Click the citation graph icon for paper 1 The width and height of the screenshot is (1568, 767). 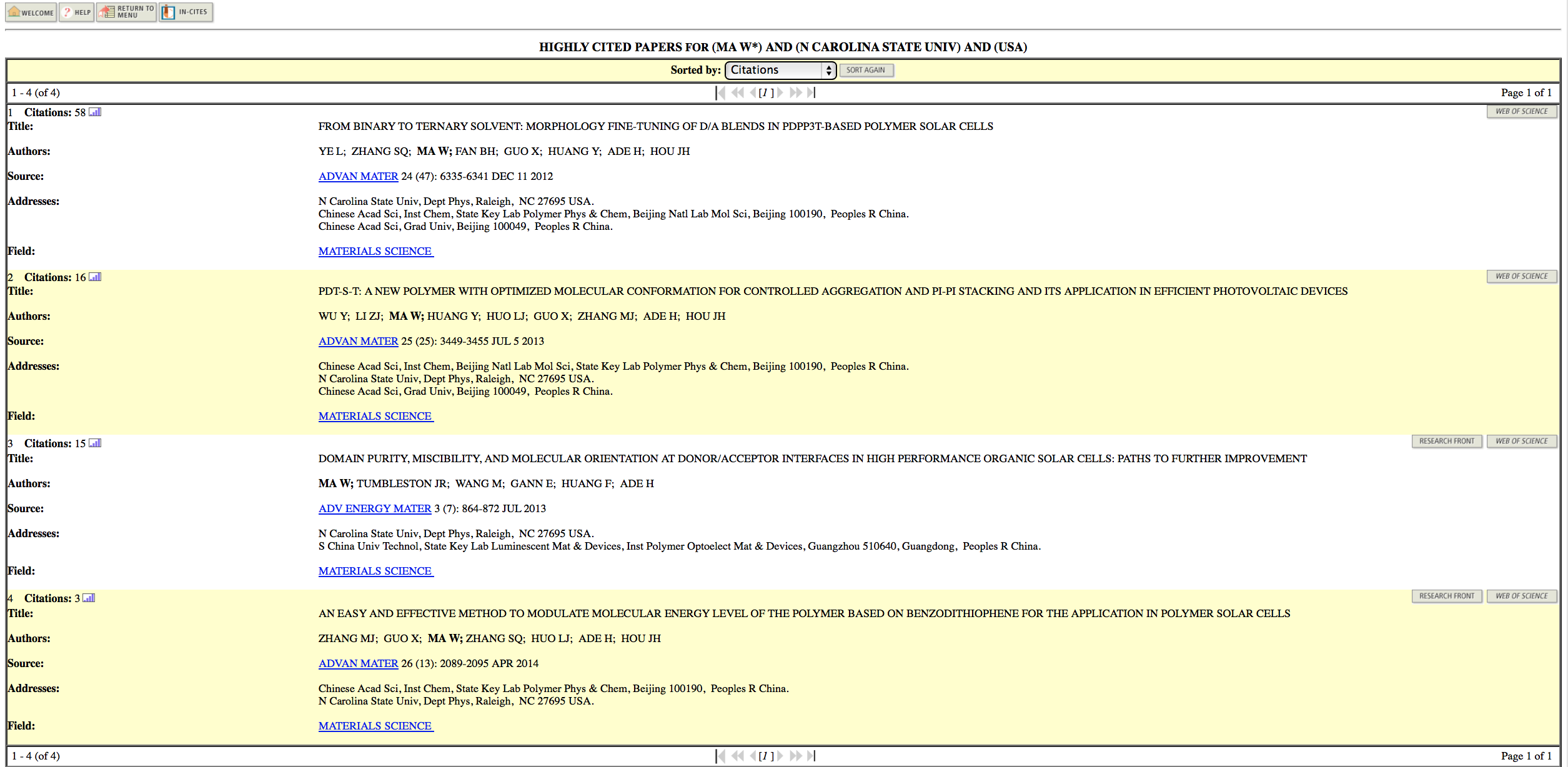click(x=95, y=112)
